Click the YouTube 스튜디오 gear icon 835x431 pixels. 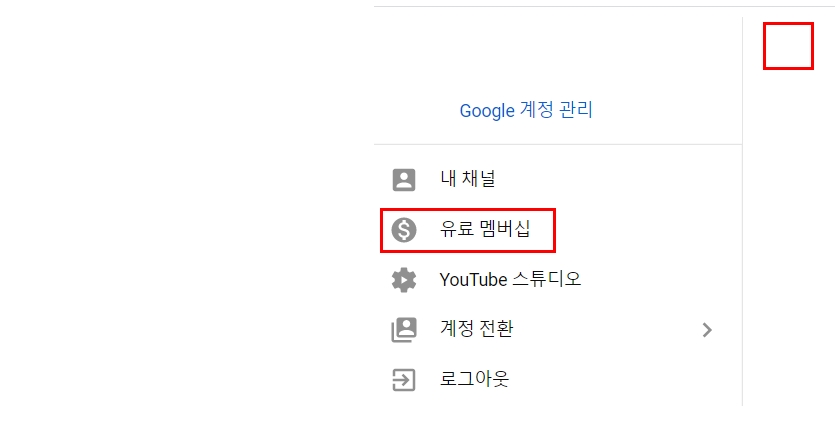coord(404,280)
